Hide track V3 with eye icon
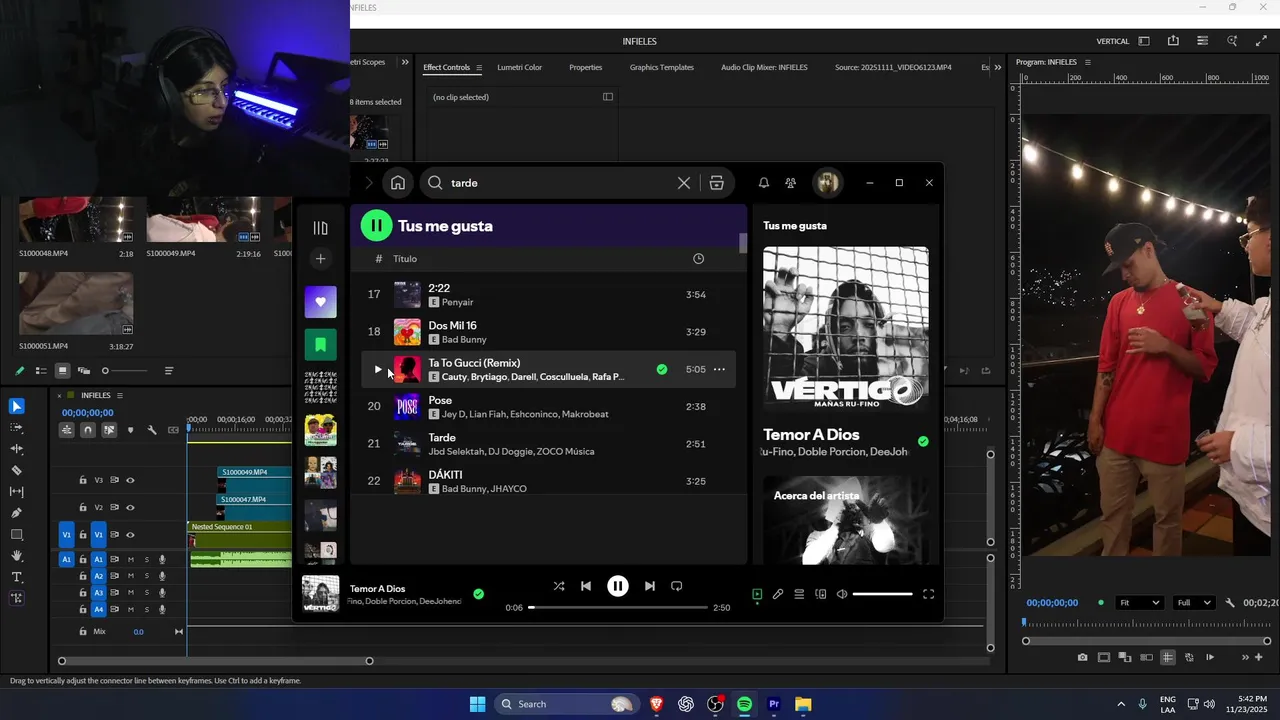Image resolution: width=1280 pixels, height=720 pixels. (x=130, y=480)
